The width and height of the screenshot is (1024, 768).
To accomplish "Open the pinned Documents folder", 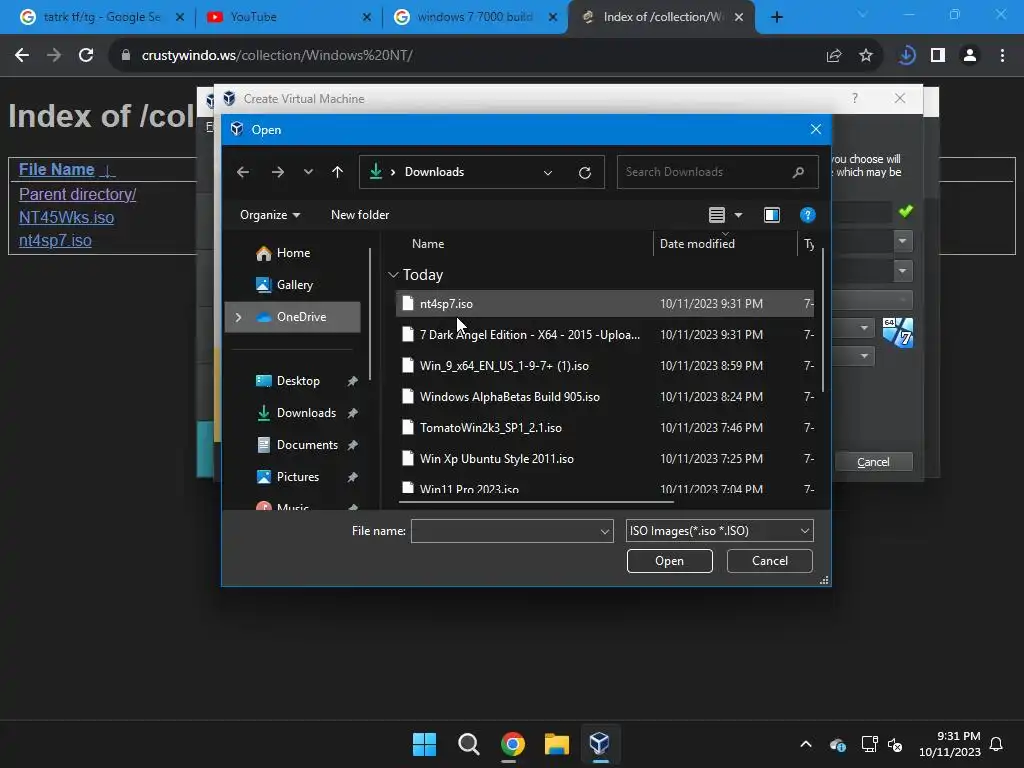I will pyautogui.click(x=307, y=445).
